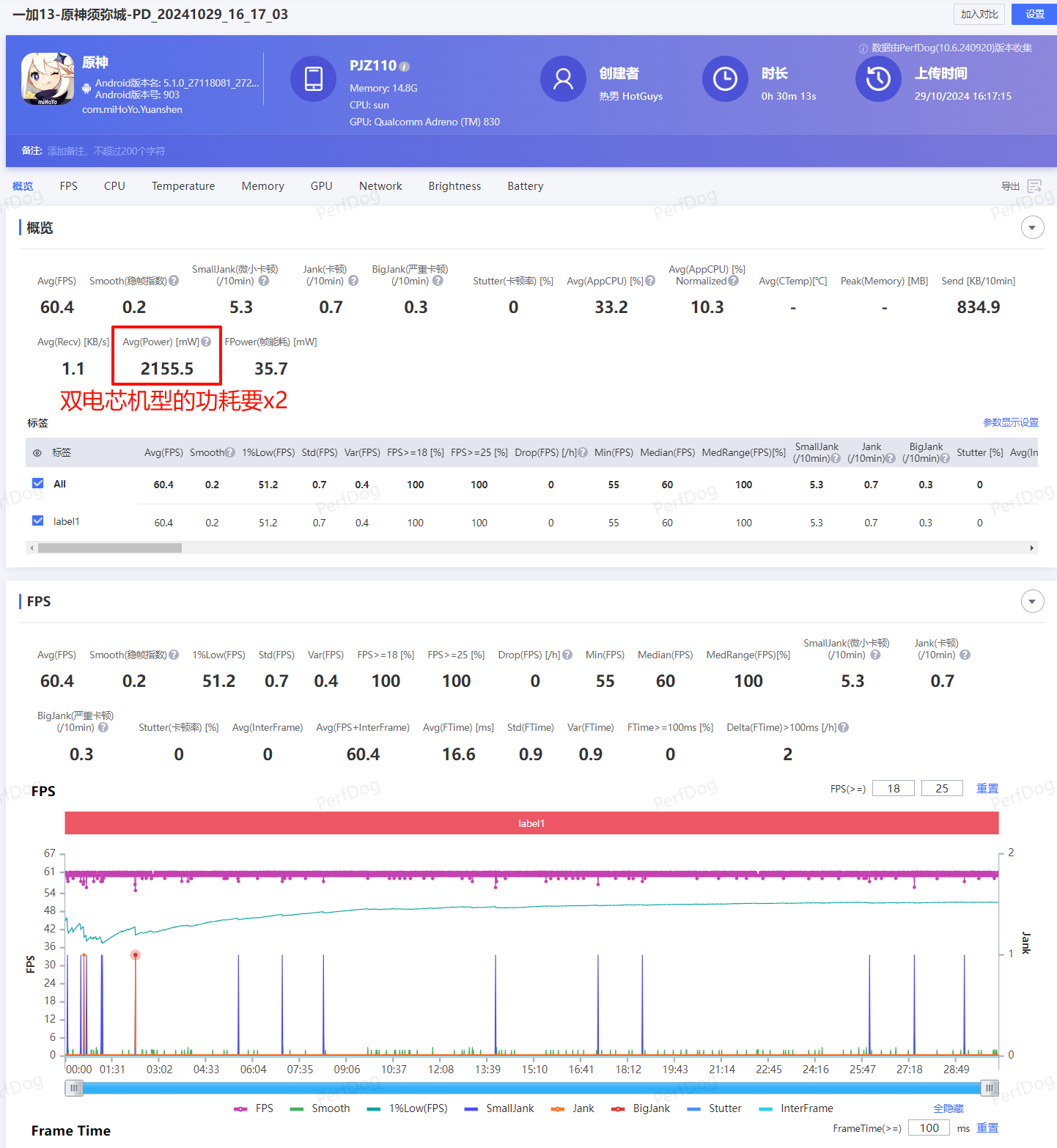Collapse the 概览 overview section
Viewport: 1057px width, 1148px height.
point(1032,228)
